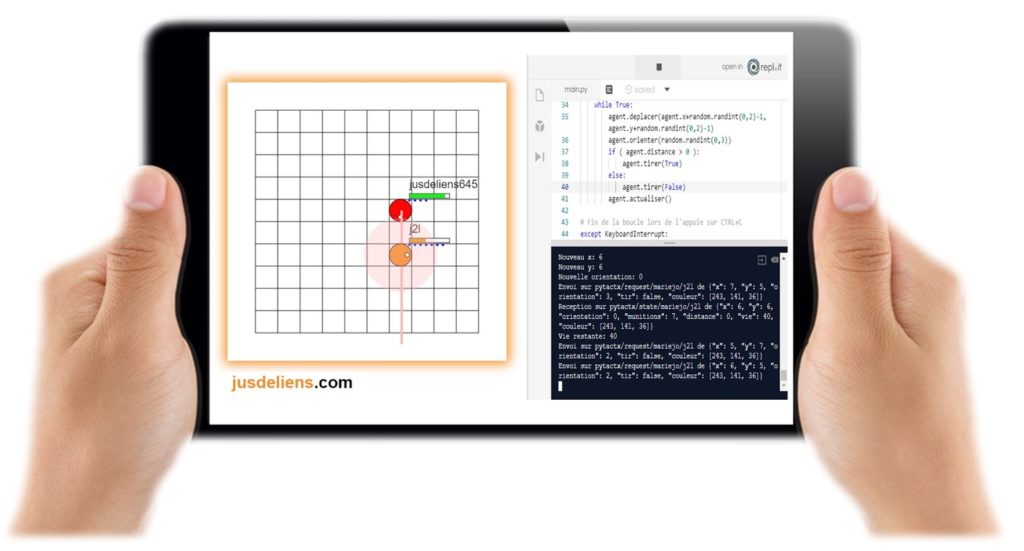Click the 'Reception sur pytactx/state' console line
This screenshot has width=1024, height=551.
[x=665, y=307]
